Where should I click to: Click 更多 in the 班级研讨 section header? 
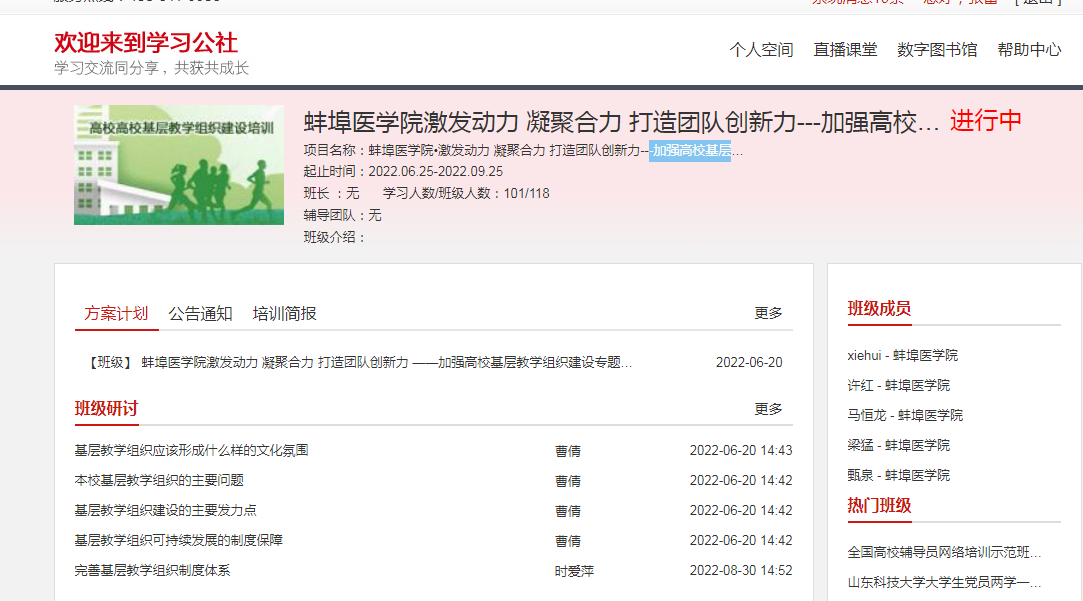(768, 409)
